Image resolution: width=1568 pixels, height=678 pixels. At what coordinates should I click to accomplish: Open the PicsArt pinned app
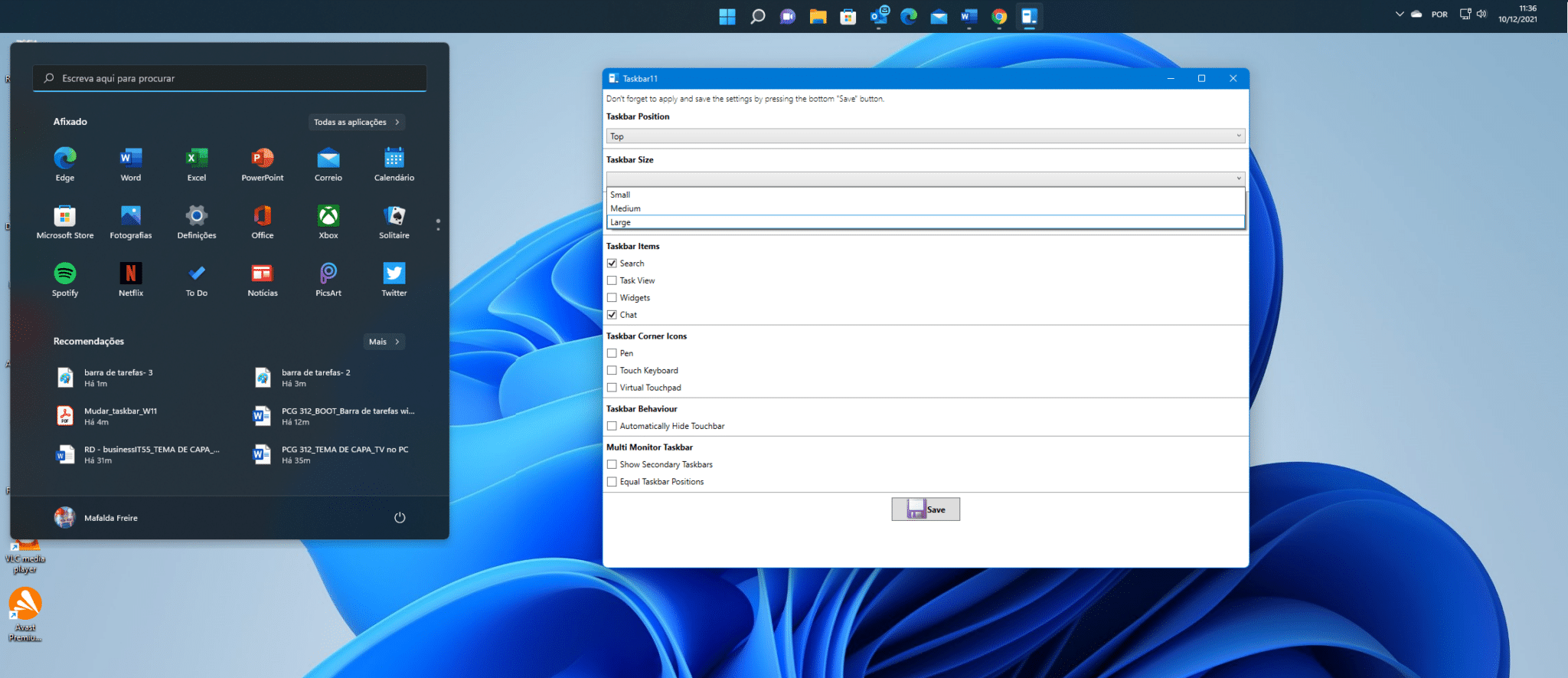328,274
